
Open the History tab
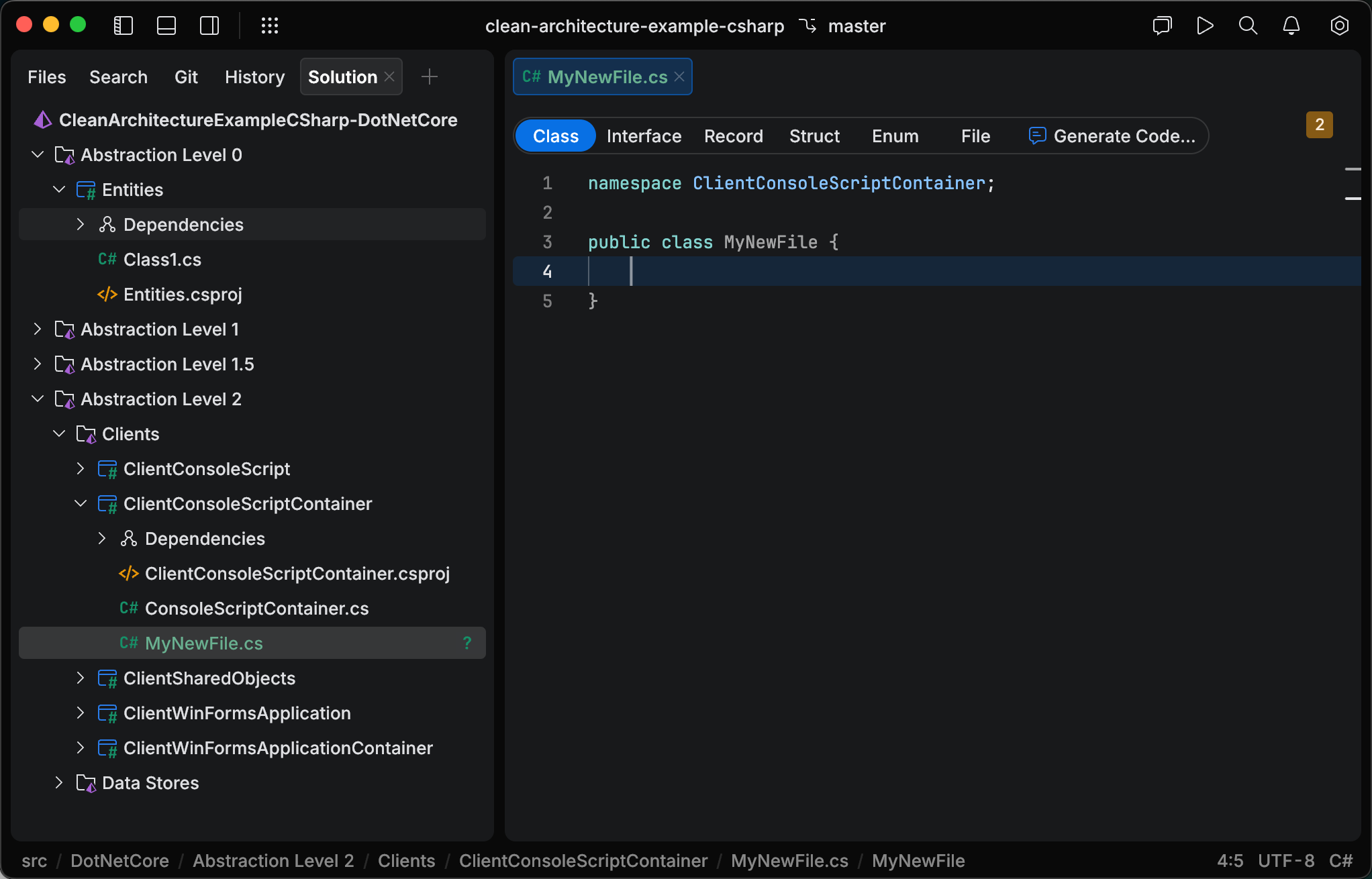click(x=254, y=76)
